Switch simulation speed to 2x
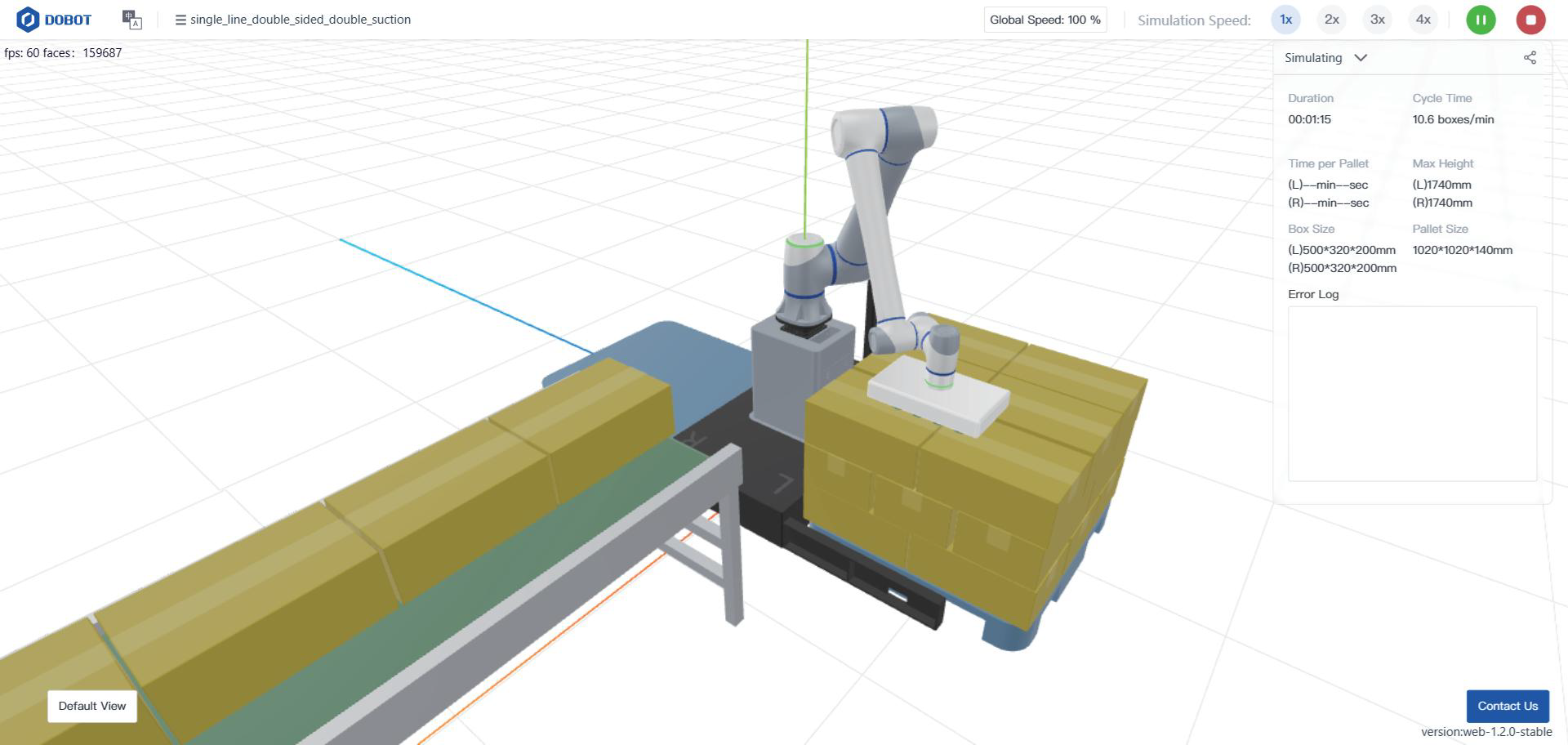This screenshot has width=1568, height=745. 1331,20
